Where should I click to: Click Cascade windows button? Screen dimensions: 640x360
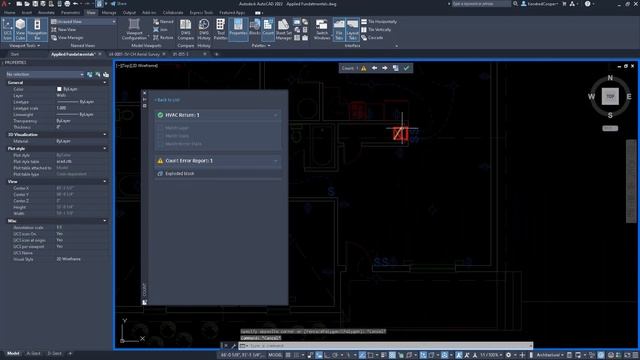[372, 38]
